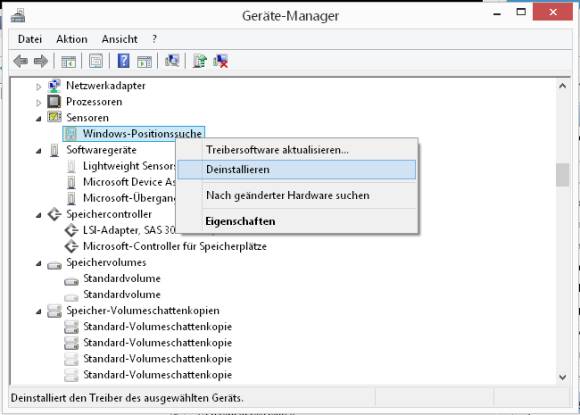
Task: Collapse the Speichercontroller category
Action: [38, 215]
